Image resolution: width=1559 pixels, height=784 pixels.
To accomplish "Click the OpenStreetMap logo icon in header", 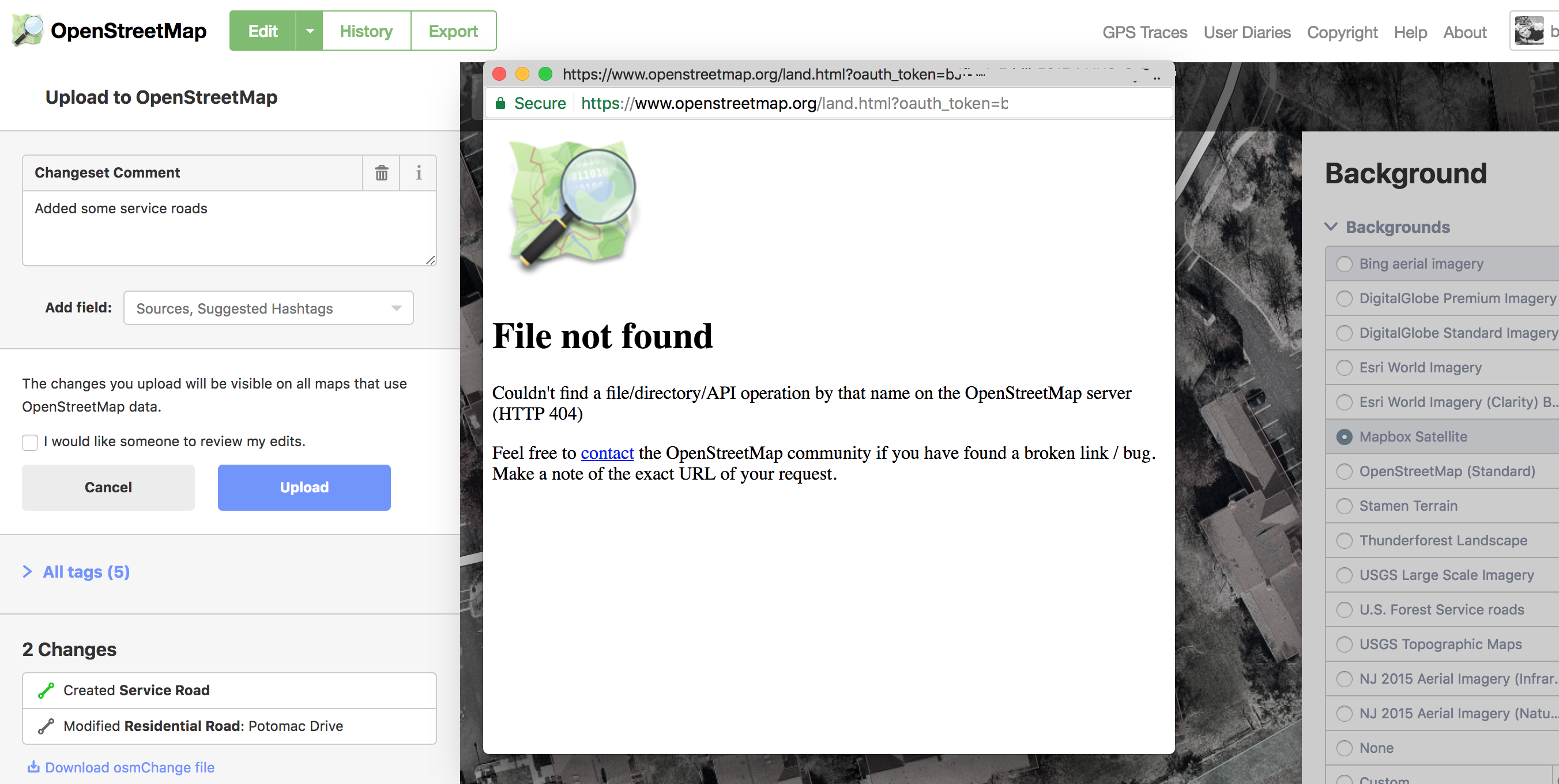I will pos(28,30).
